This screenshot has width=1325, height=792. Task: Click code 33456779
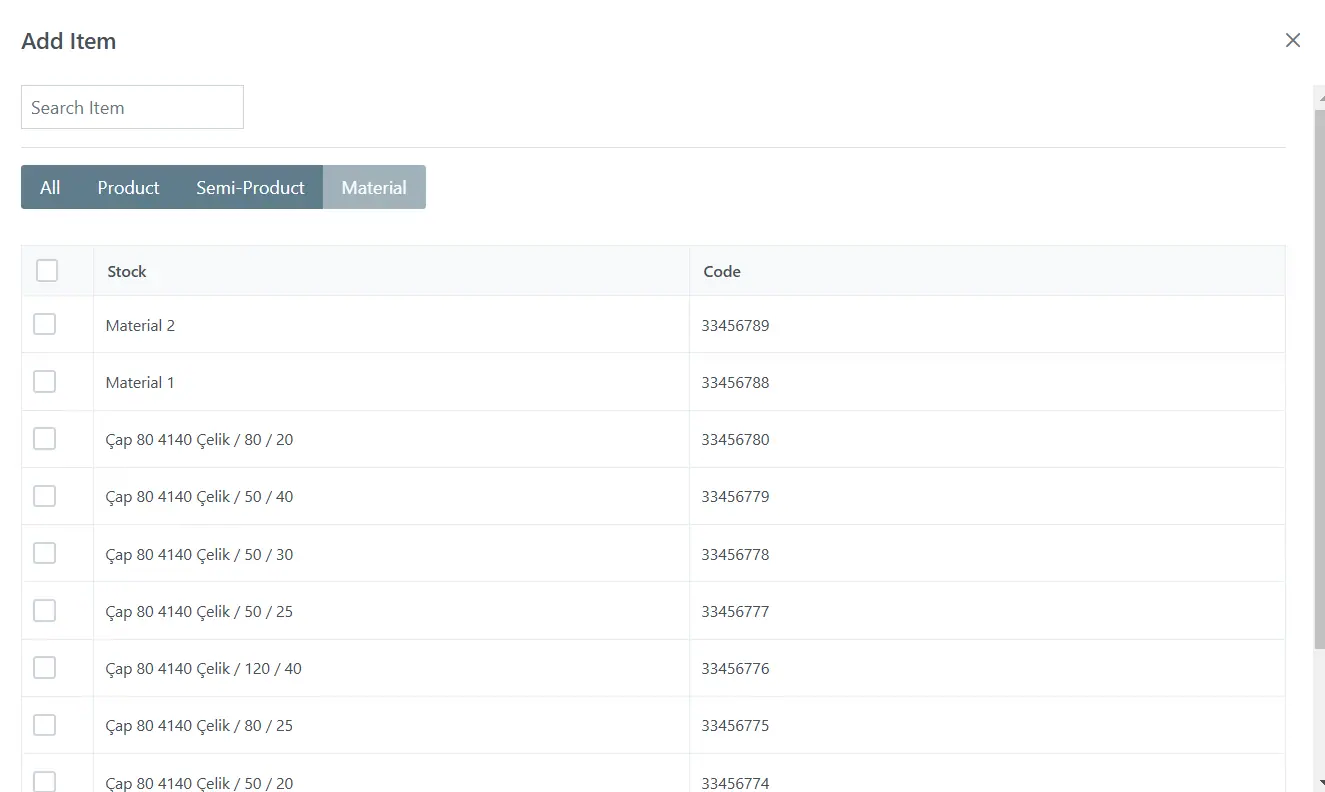click(735, 496)
